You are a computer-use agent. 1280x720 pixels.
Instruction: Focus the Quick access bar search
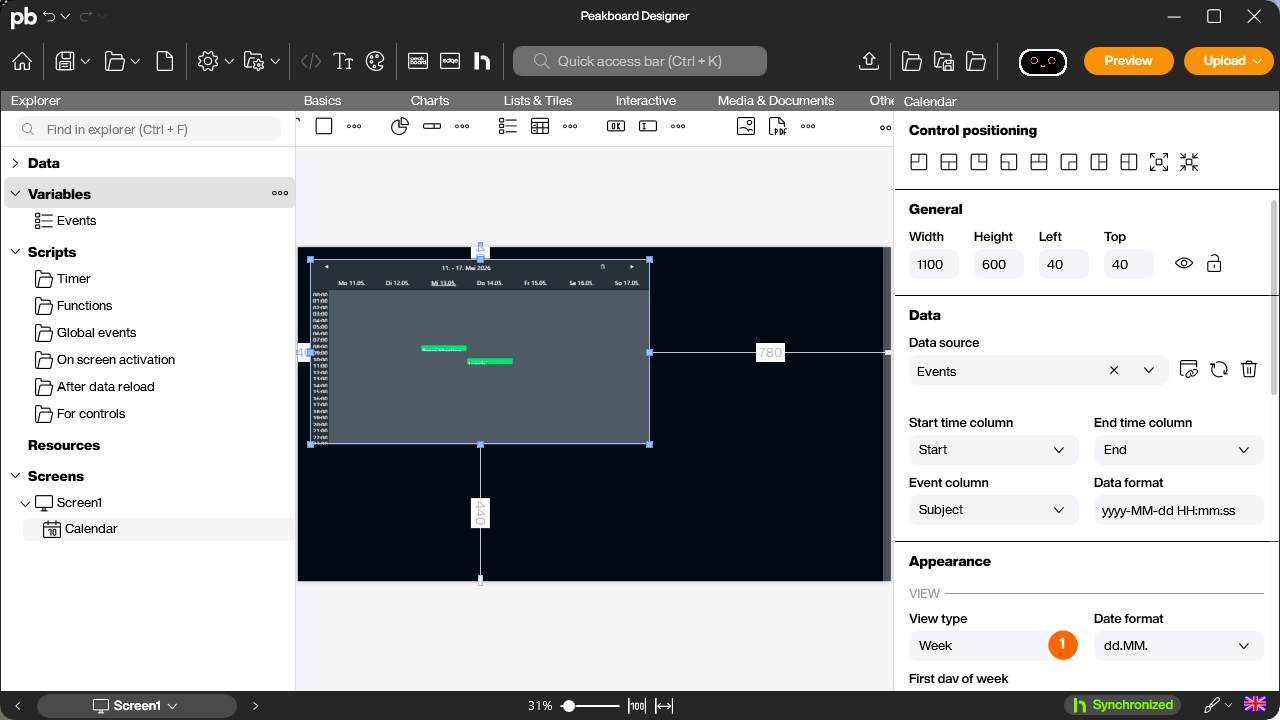(x=640, y=61)
